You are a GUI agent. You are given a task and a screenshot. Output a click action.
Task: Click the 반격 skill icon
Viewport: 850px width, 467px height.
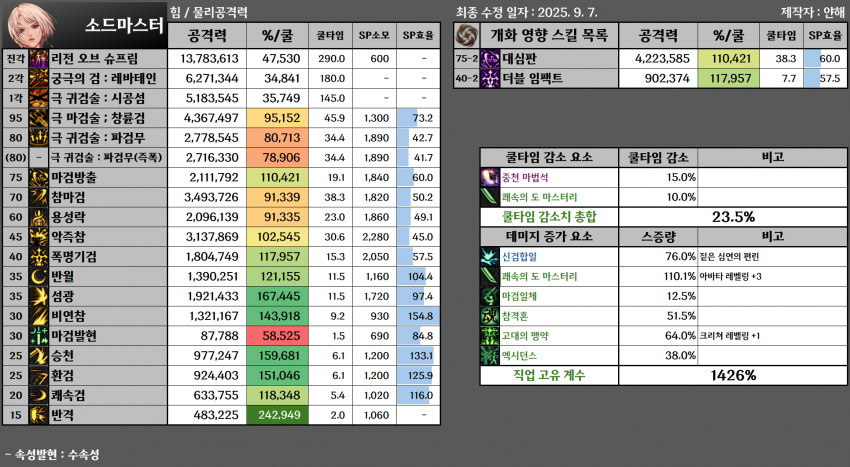39,414
